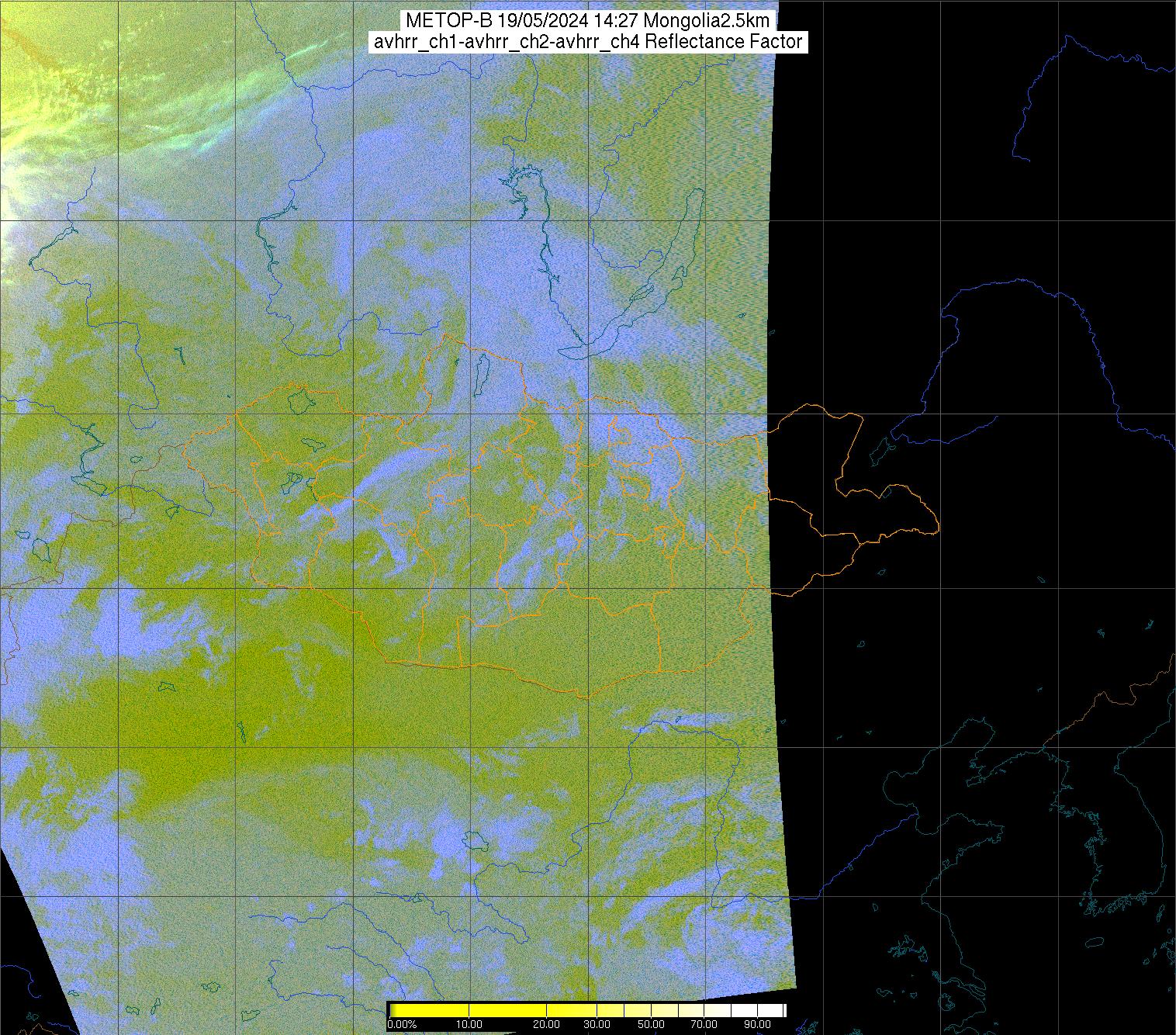Click the "90.00" legend label

757,1024
